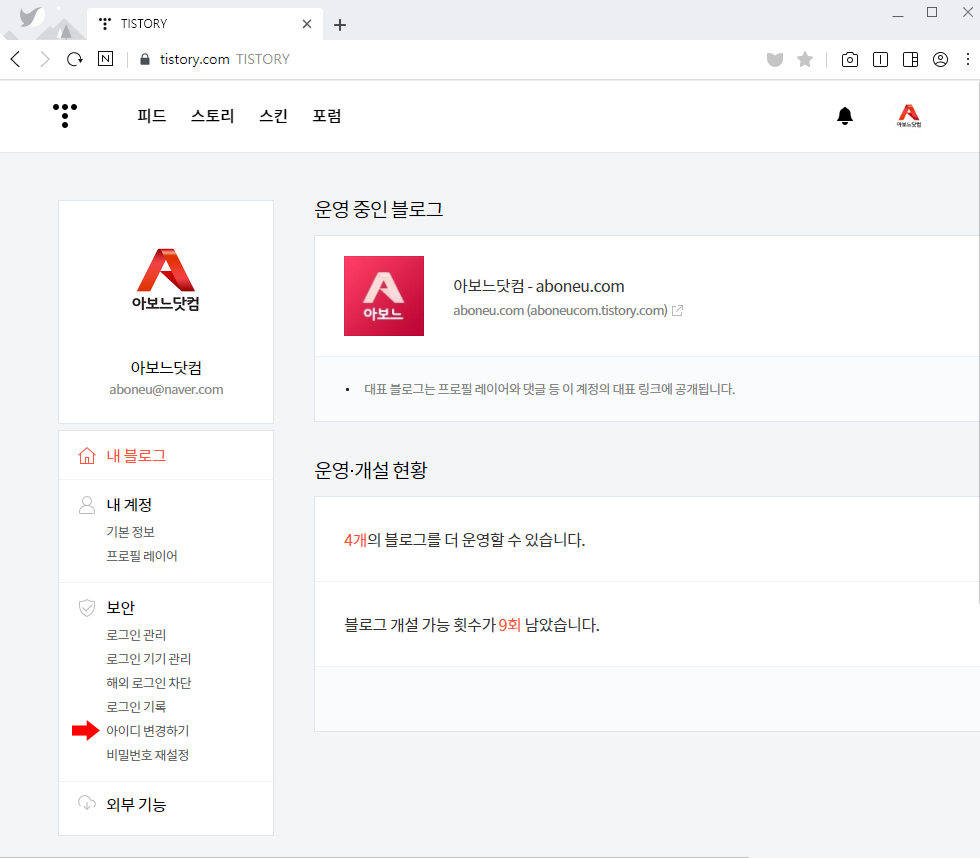Open browser three-dot menu
This screenshot has height=858, width=980.
point(968,59)
